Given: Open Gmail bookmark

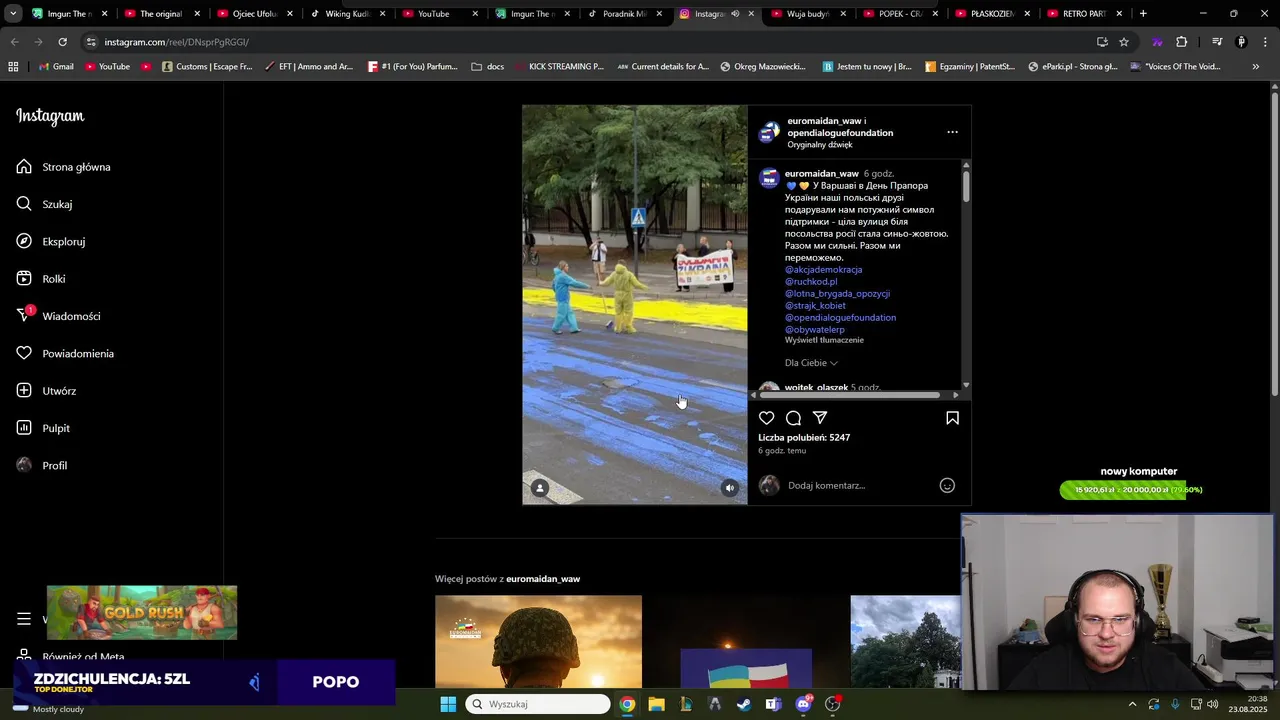Looking at the screenshot, I should click(56, 67).
